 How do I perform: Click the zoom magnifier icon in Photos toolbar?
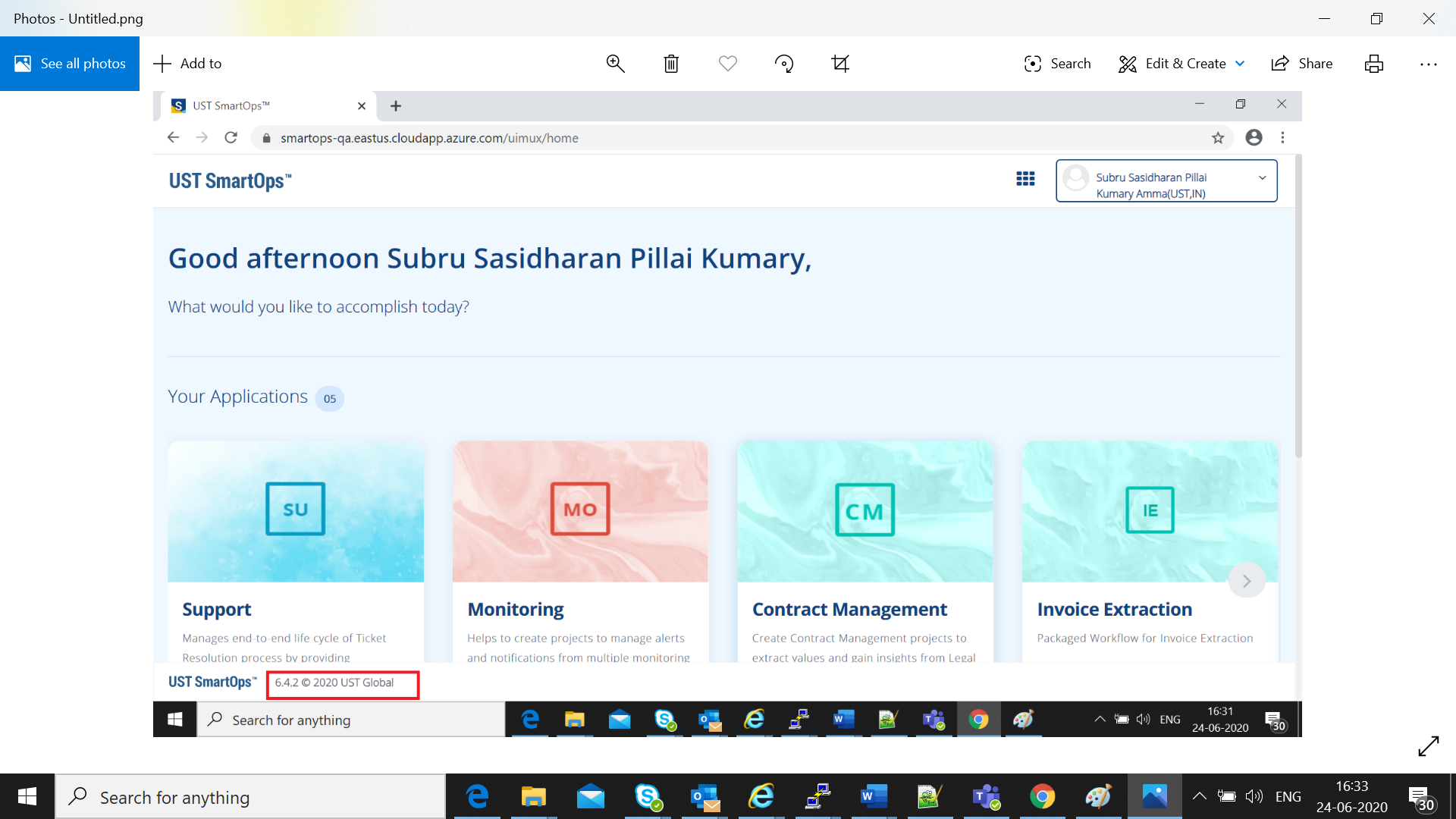pyautogui.click(x=615, y=64)
